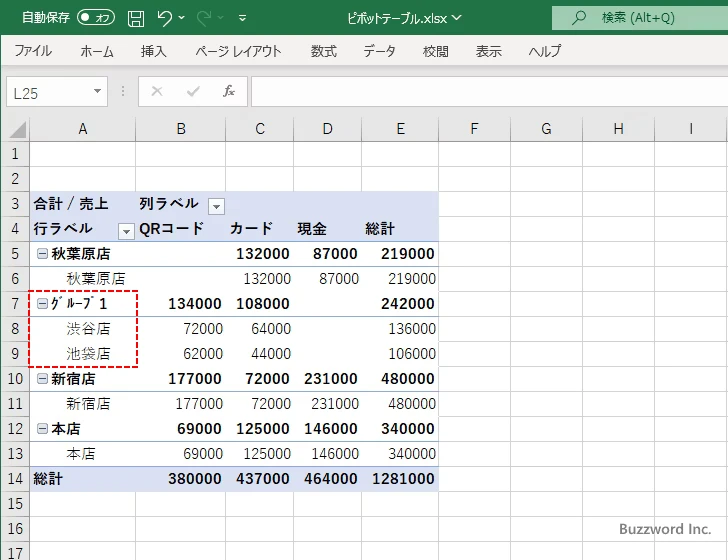Open the データ ribbon tab
Image resolution: width=728 pixels, height=560 pixels.
(379, 51)
